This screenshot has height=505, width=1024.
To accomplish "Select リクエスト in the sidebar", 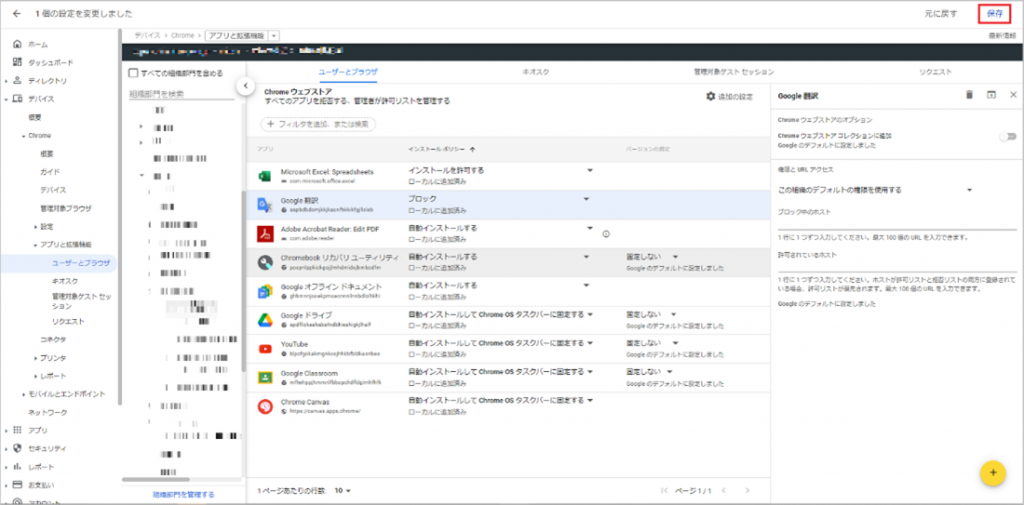I will pos(68,321).
